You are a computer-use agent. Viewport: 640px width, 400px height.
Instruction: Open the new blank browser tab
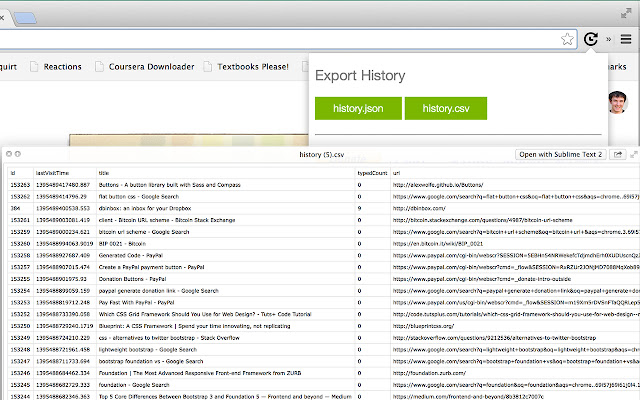pos(25,18)
